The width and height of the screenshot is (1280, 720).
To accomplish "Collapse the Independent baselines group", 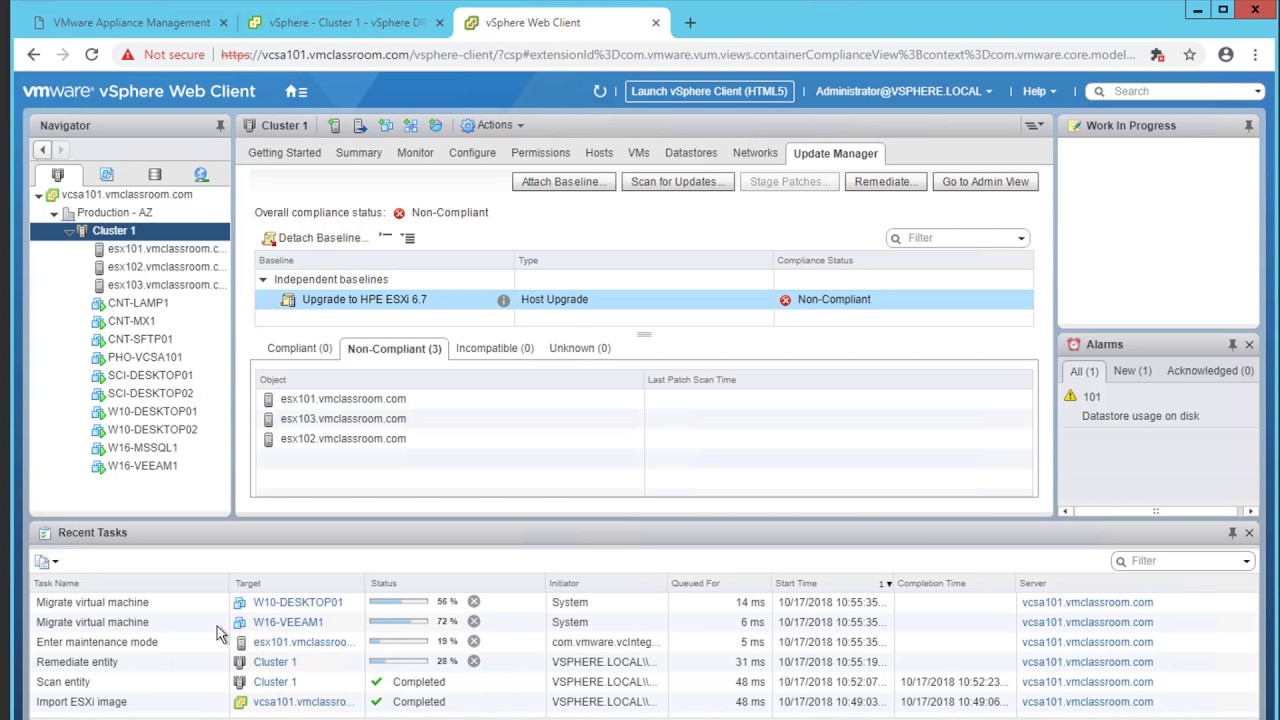I will click(x=263, y=280).
